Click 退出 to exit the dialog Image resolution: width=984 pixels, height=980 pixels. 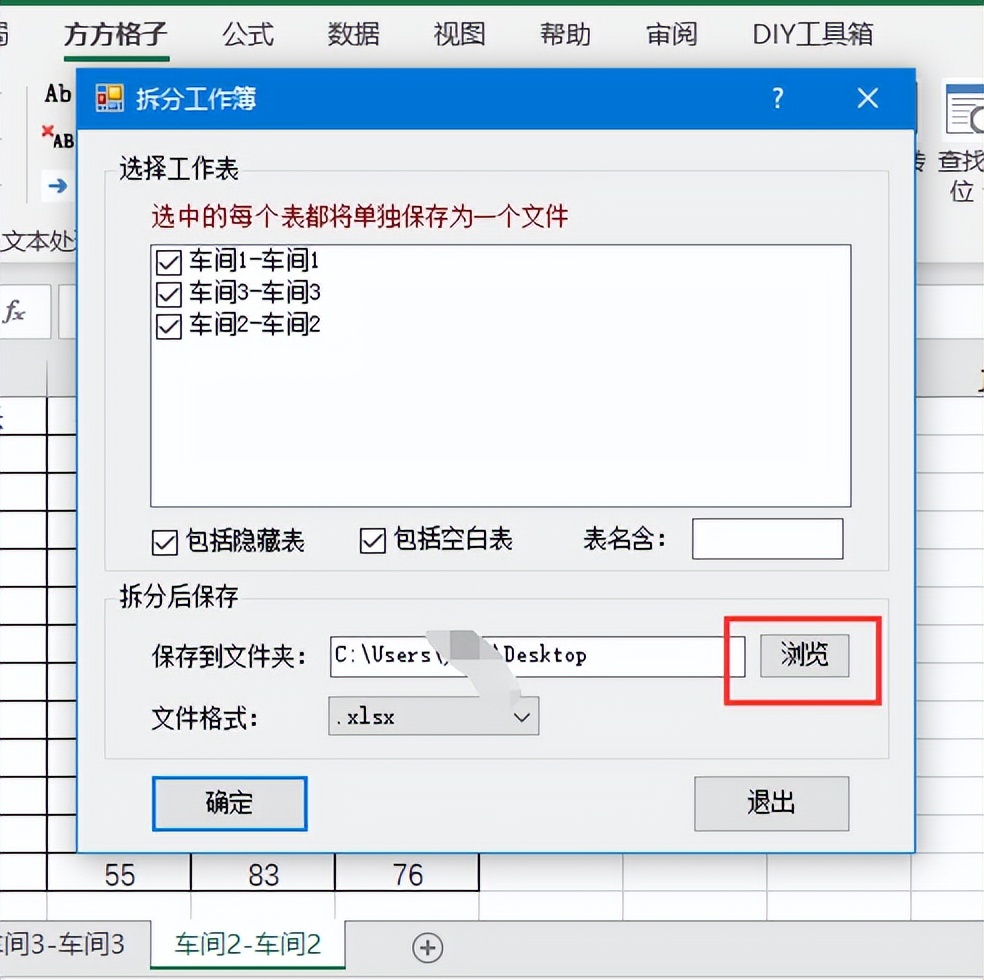771,804
